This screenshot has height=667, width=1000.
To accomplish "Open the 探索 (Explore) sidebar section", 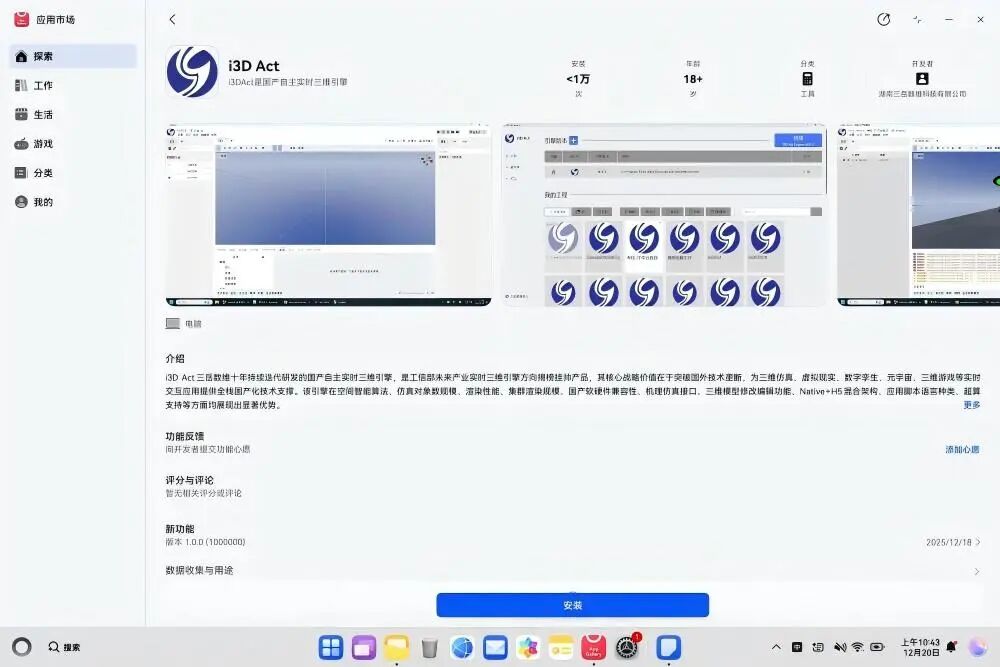I will pyautogui.click(x=72, y=56).
